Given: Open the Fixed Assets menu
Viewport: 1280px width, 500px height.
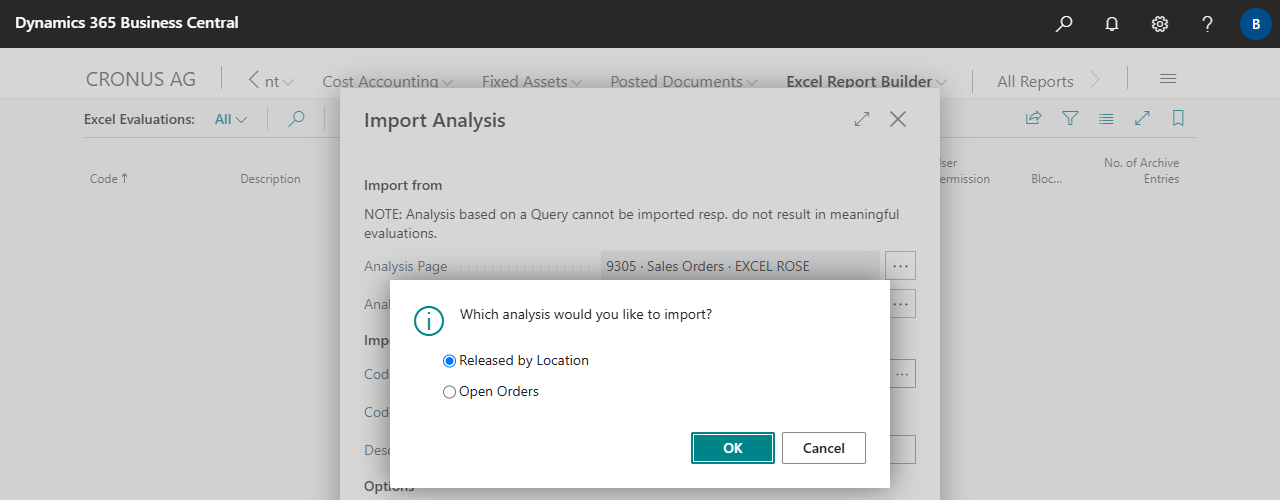Looking at the screenshot, I should 532,82.
